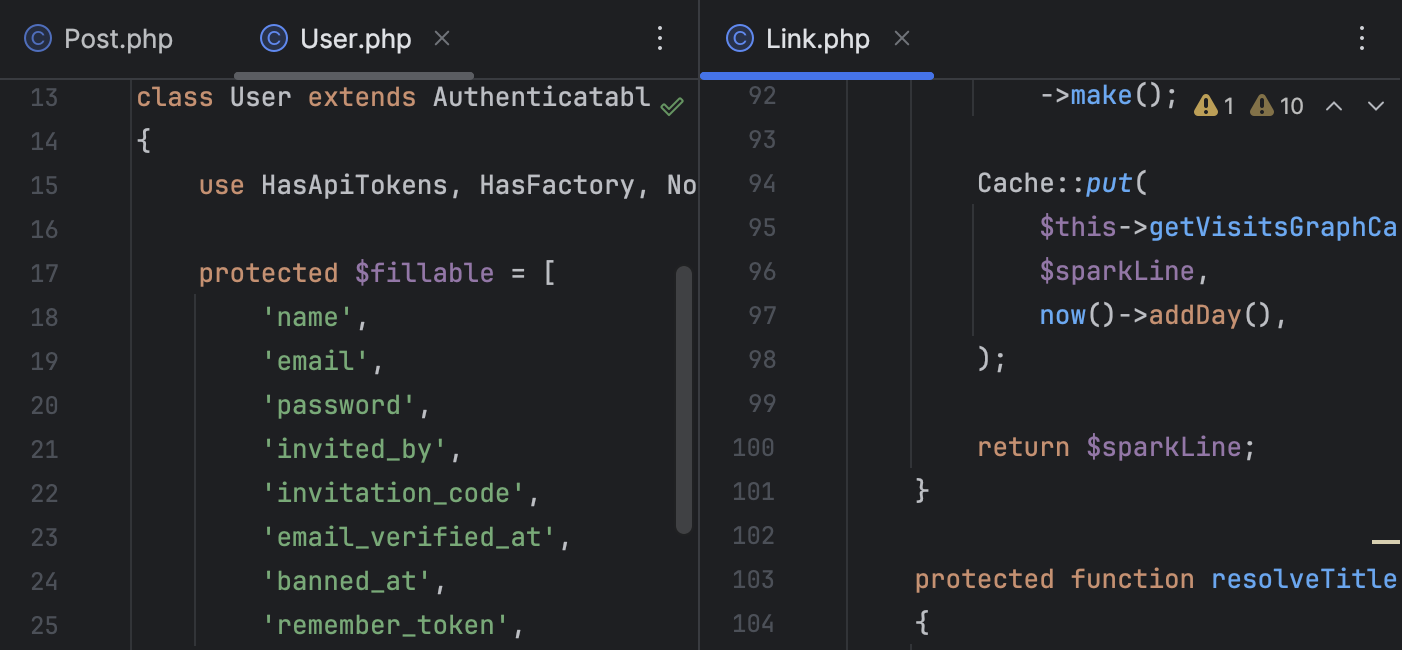Click the PHP class icon on User.php tab

click(273, 38)
